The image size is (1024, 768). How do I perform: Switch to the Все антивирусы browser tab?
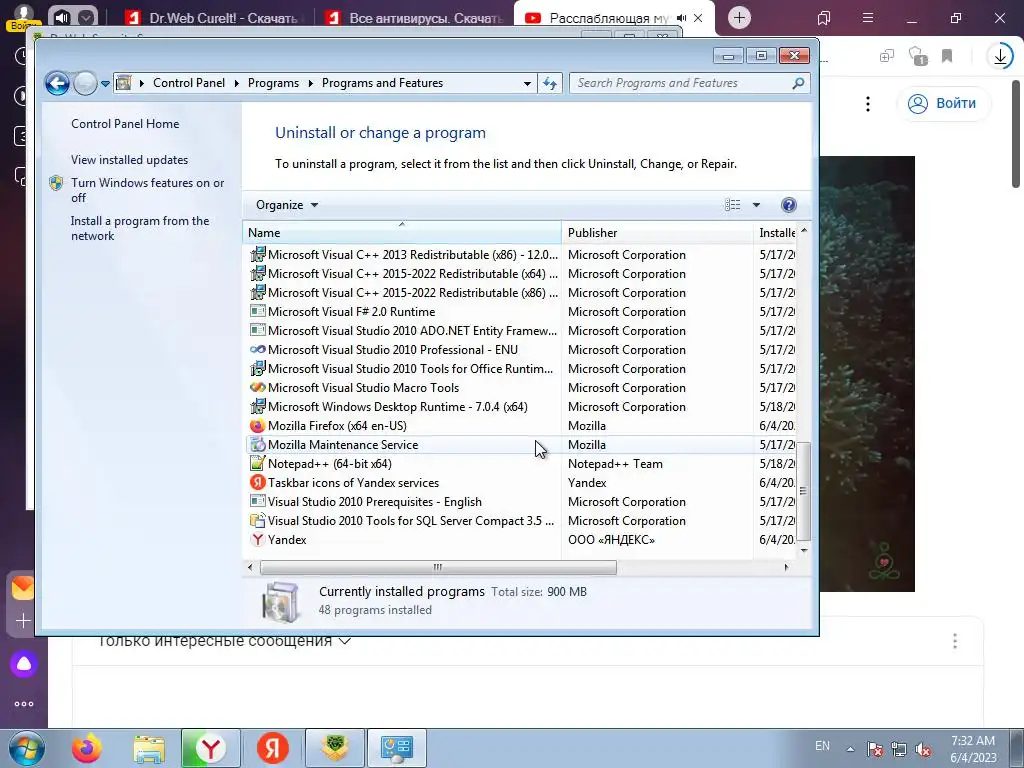click(415, 18)
